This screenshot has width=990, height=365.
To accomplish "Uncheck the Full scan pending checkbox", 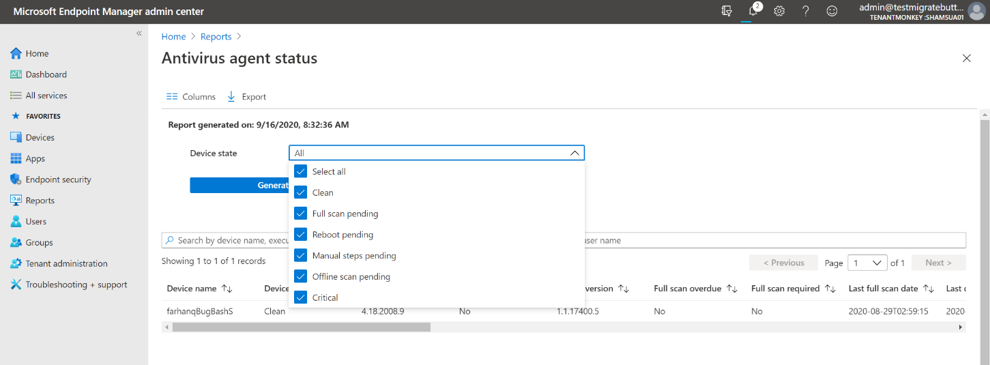I will tap(301, 213).
